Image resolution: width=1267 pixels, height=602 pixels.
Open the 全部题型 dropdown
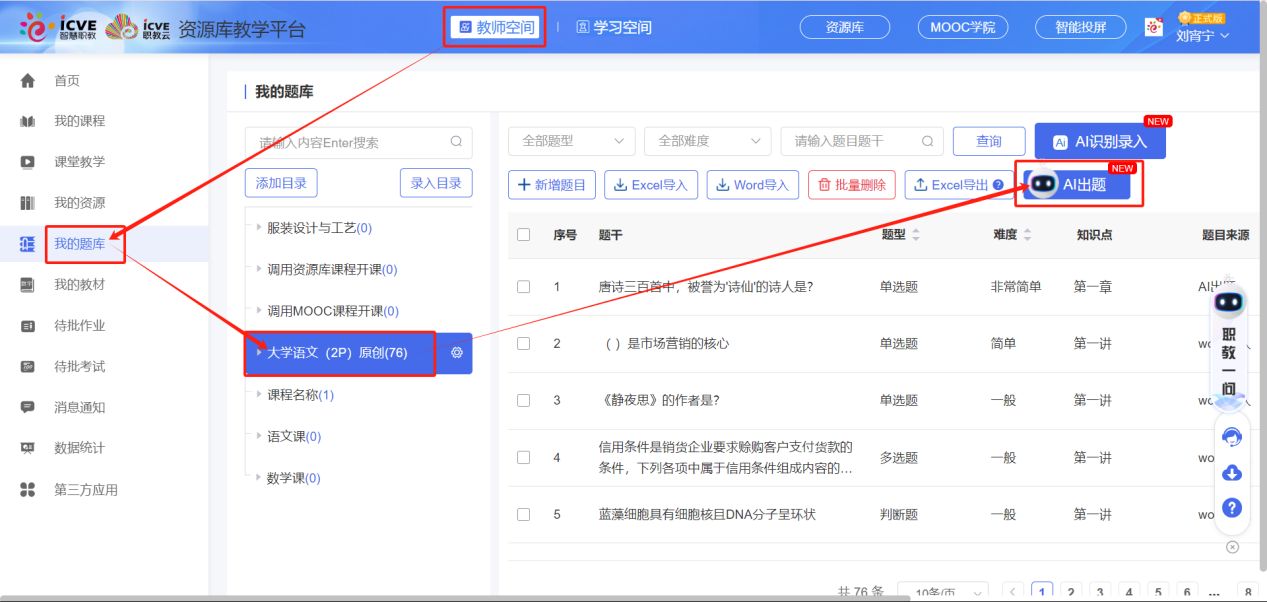(571, 141)
